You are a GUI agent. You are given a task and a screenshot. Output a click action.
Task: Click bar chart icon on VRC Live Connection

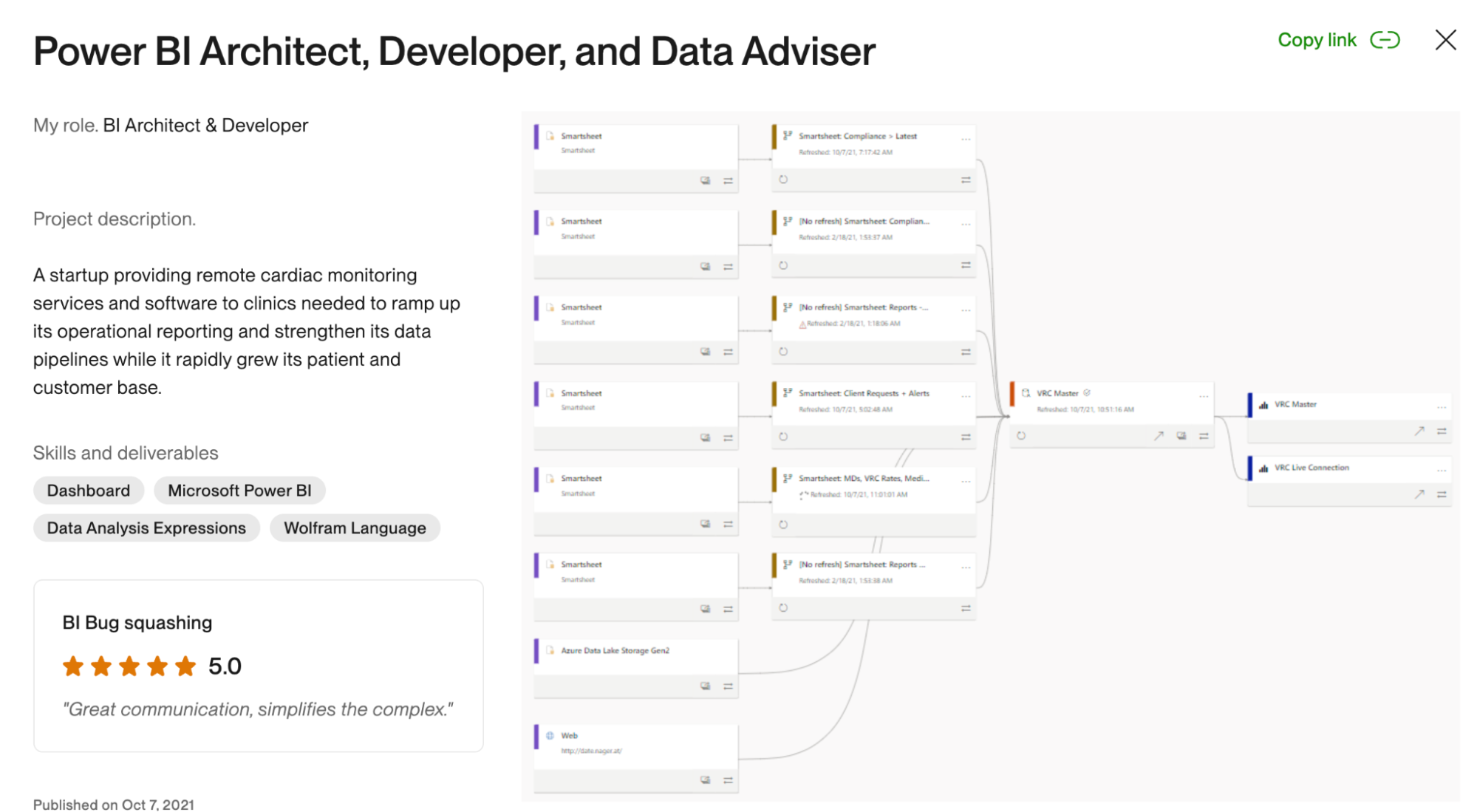pos(1263,468)
